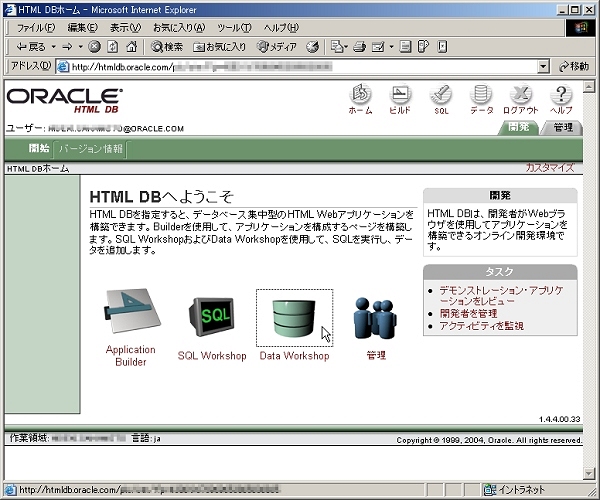
Task: Open the edit button dropdown arrow
Action: [391, 47]
